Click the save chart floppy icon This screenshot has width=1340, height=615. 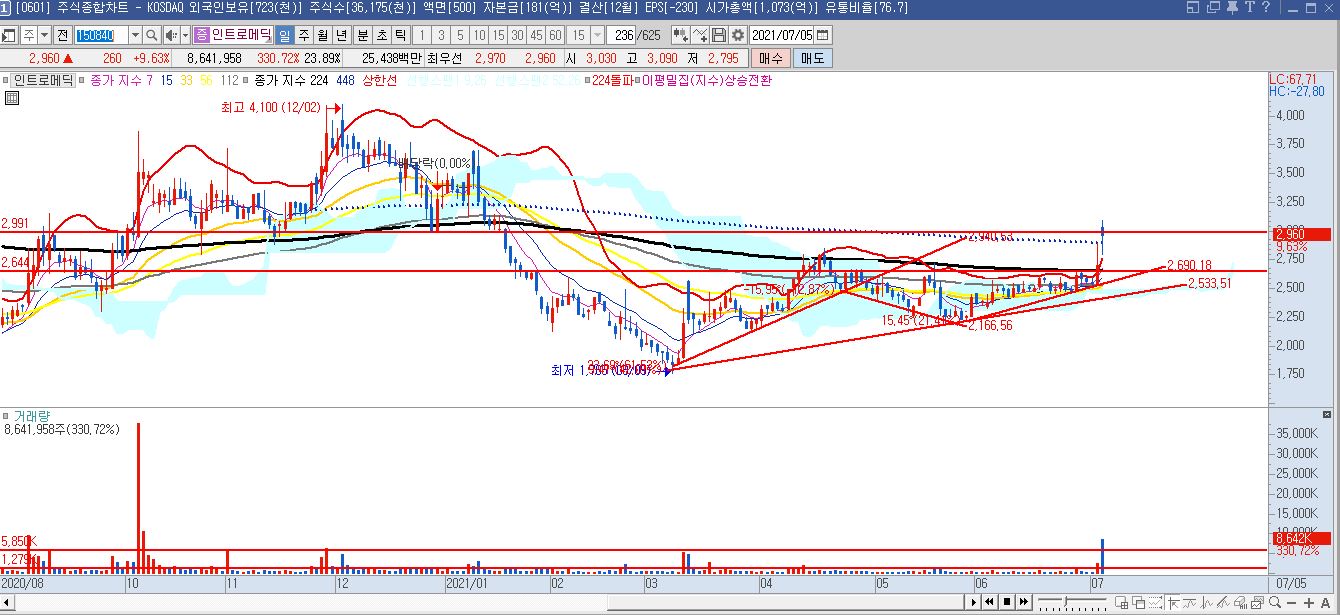click(x=718, y=35)
